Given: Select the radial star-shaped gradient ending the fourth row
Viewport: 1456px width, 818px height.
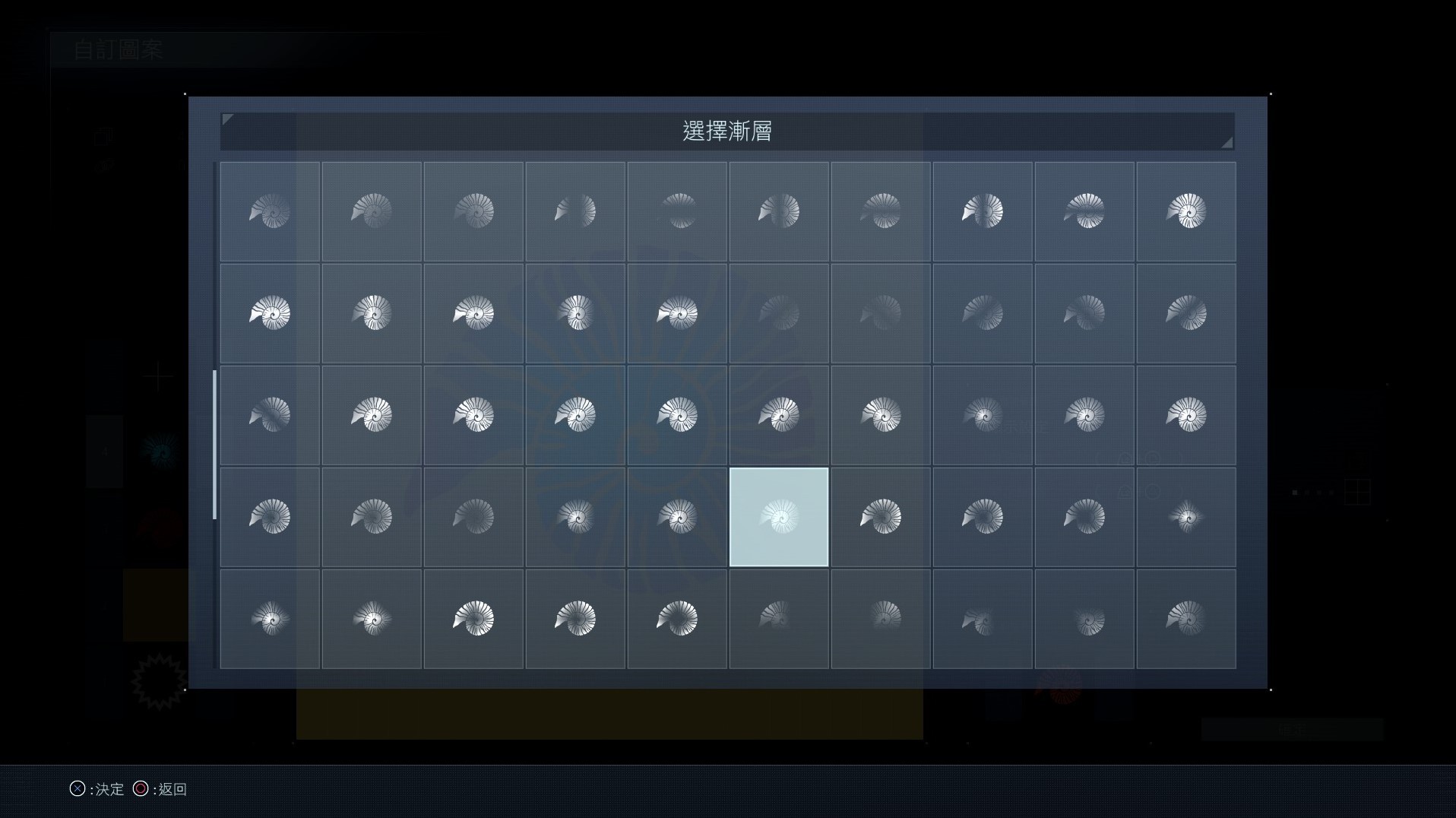Looking at the screenshot, I should tap(1186, 517).
